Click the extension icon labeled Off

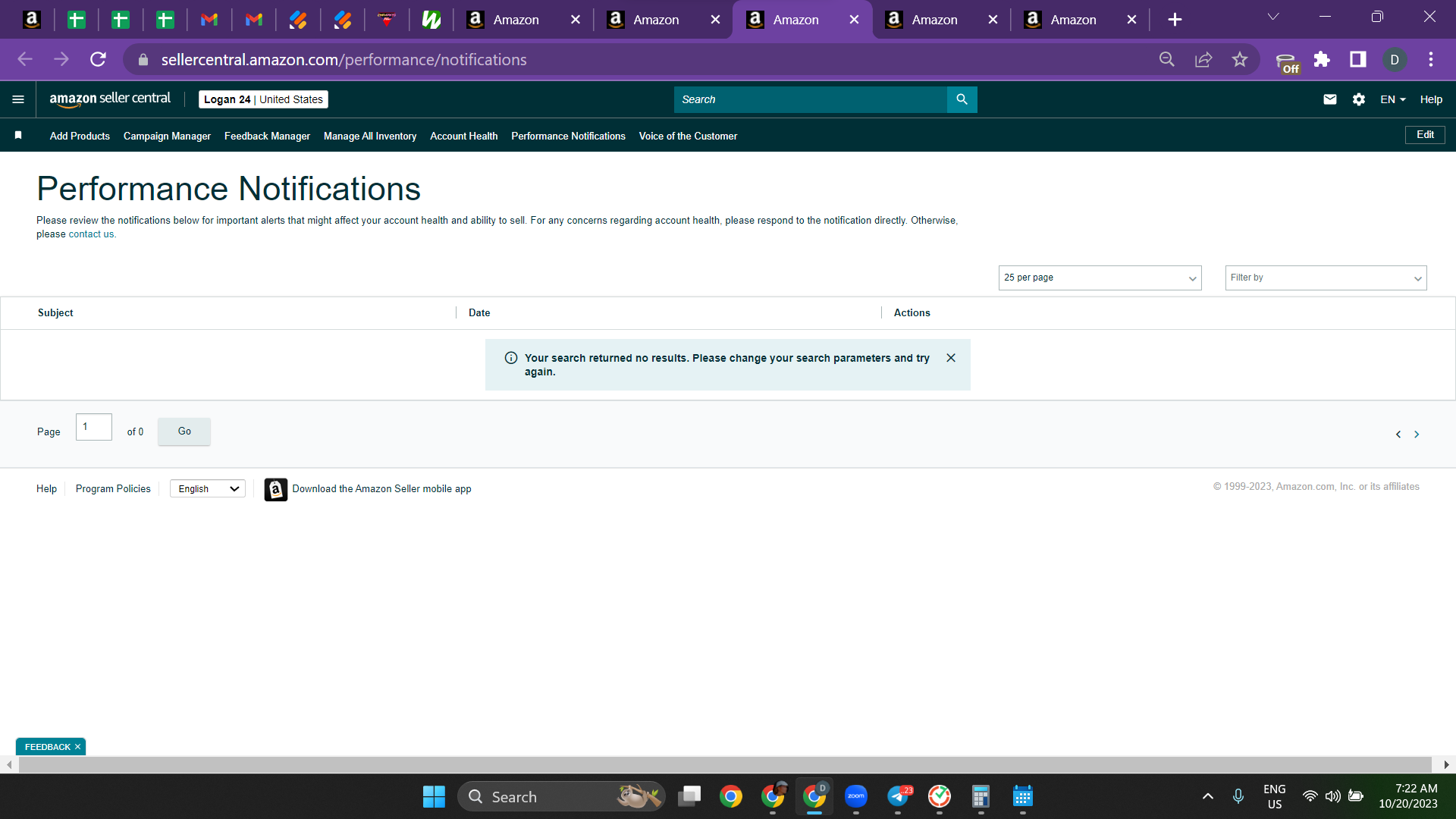[x=1287, y=62]
